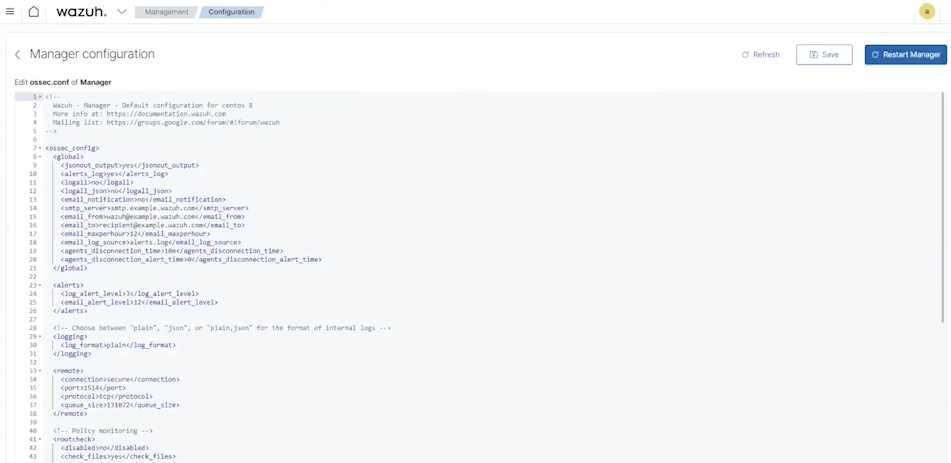
Task: Click the email_from line
Action: [152, 217]
